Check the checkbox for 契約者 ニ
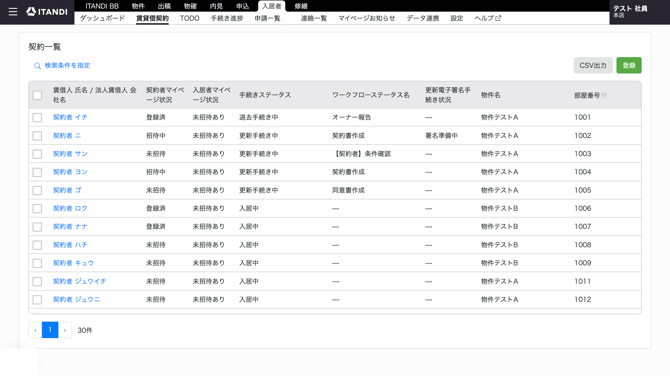 (37, 136)
